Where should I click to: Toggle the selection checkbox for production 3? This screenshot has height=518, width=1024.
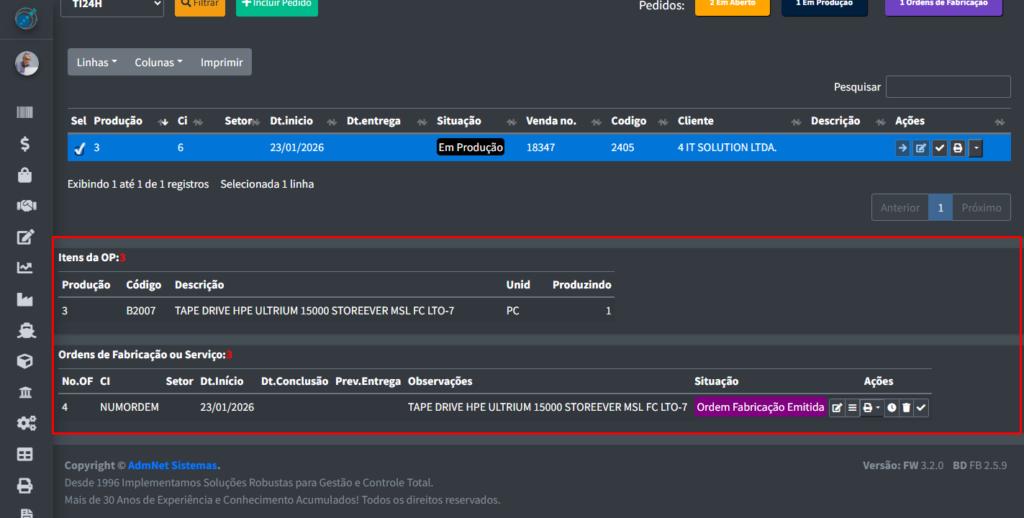(x=79, y=149)
